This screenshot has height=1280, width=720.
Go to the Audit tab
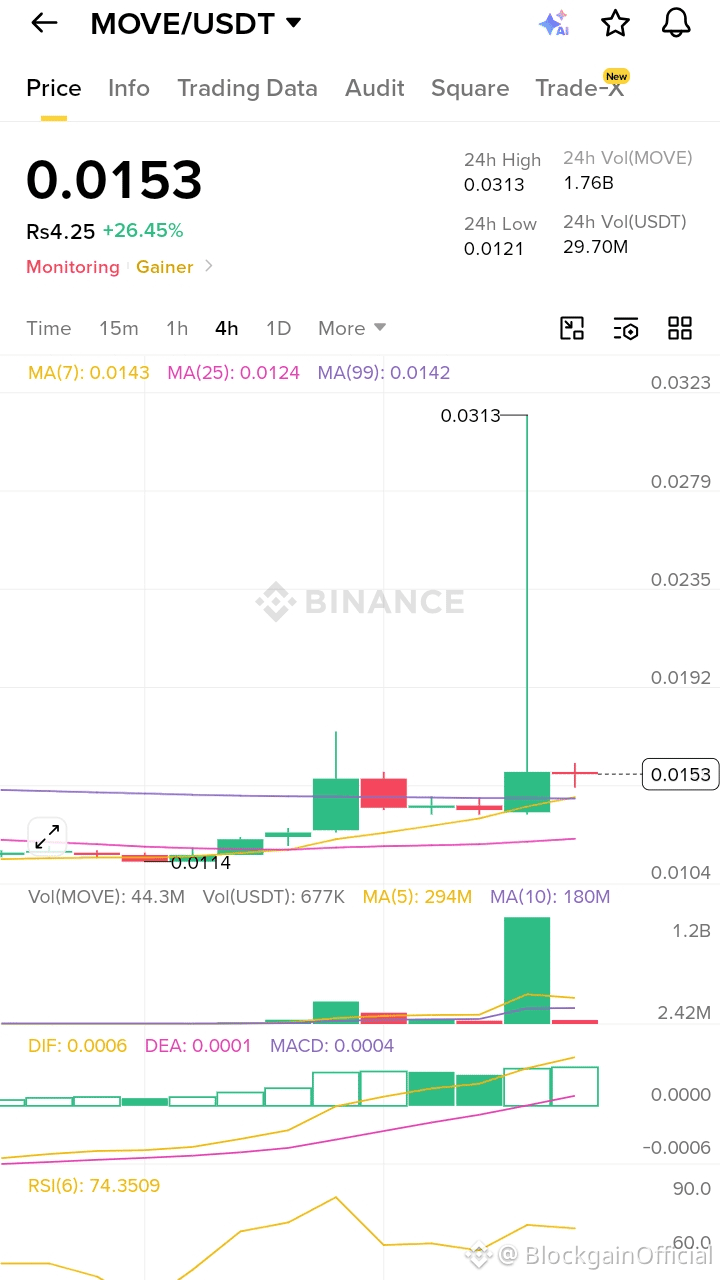pyautogui.click(x=375, y=88)
